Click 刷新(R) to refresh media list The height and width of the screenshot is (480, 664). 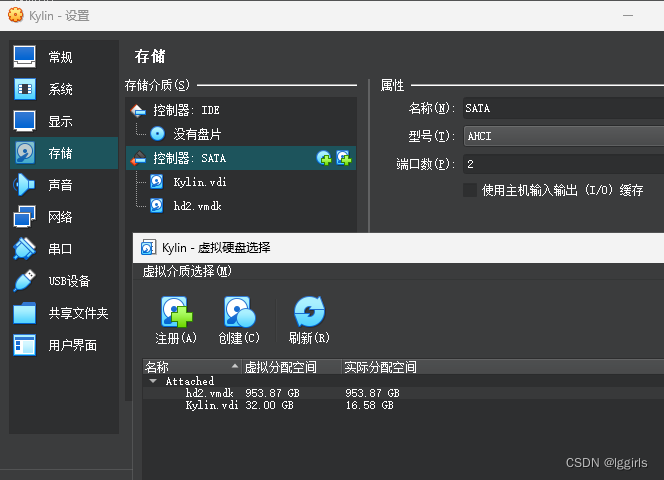click(309, 320)
